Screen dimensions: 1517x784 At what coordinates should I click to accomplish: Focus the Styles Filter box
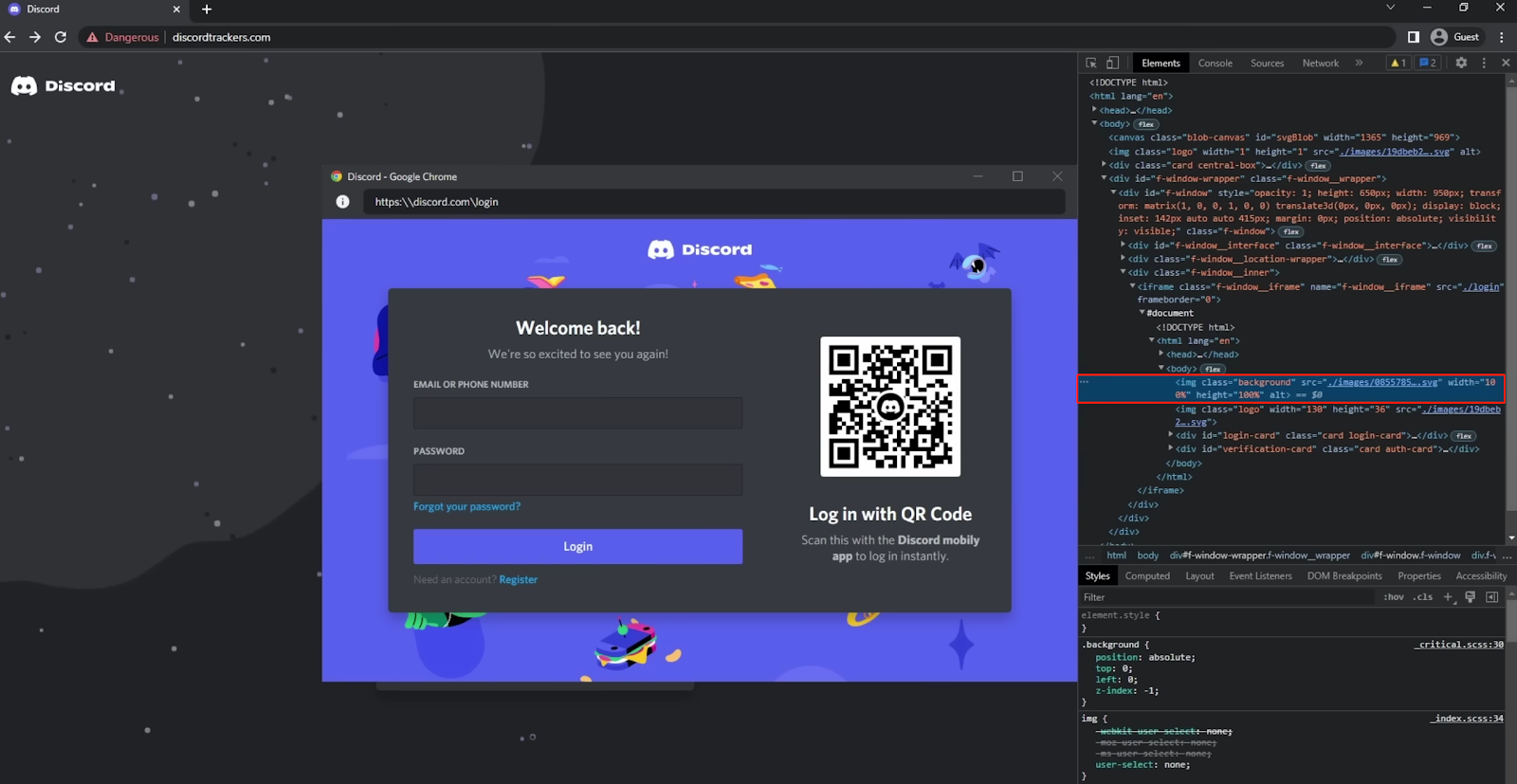click(x=1228, y=597)
